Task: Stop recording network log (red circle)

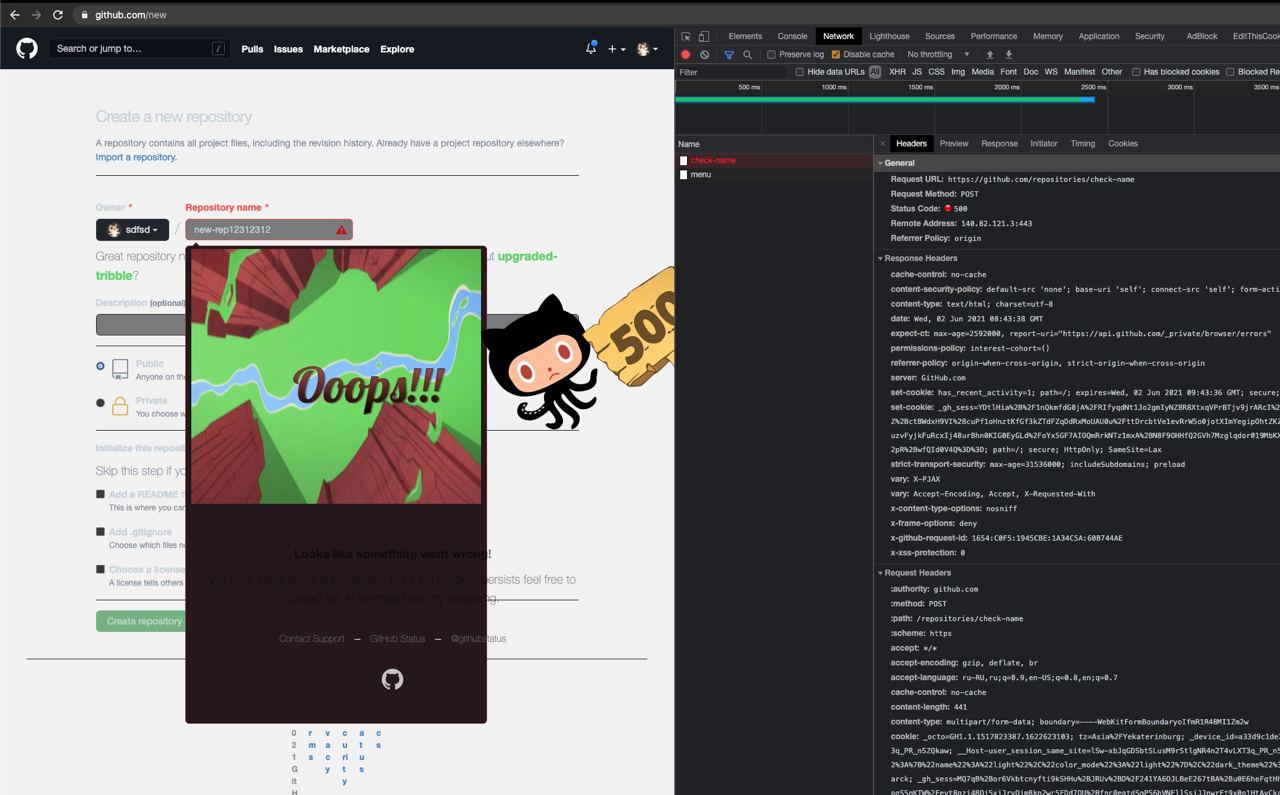Action: pyautogui.click(x=686, y=55)
